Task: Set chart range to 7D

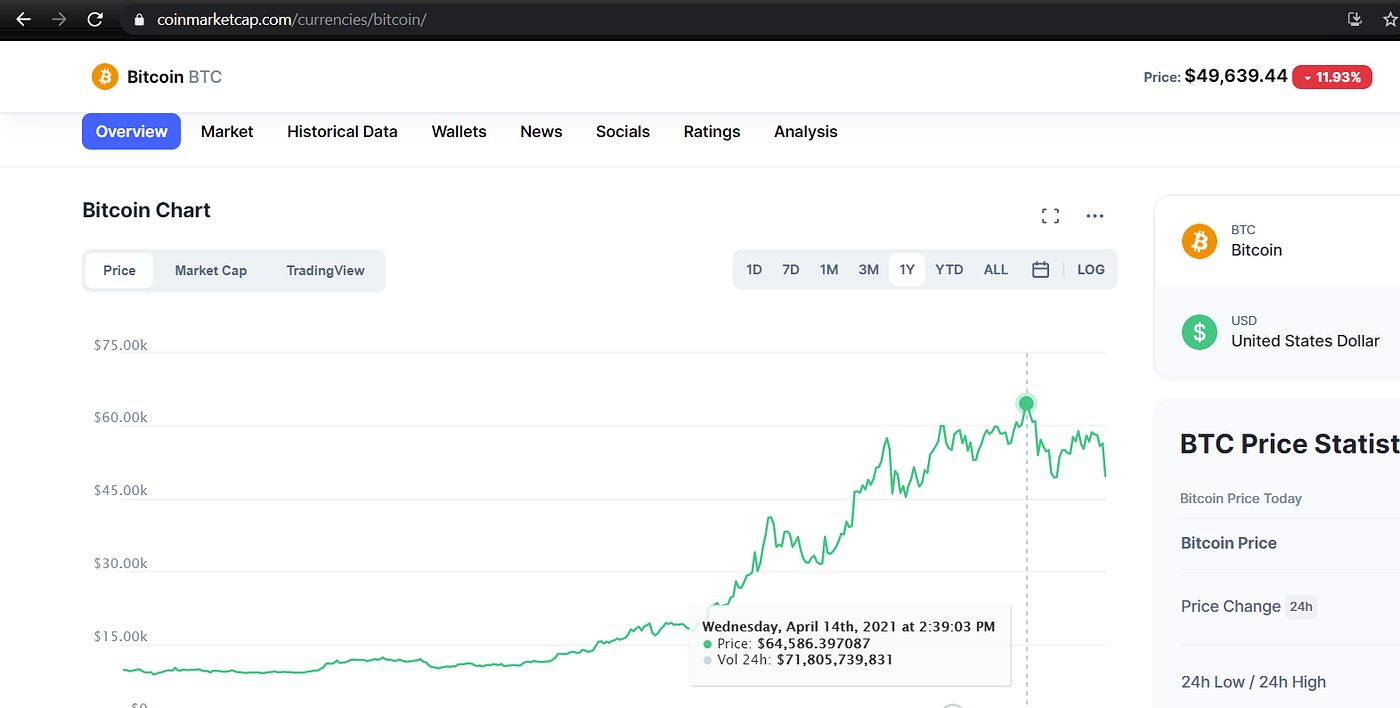Action: pyautogui.click(x=791, y=269)
